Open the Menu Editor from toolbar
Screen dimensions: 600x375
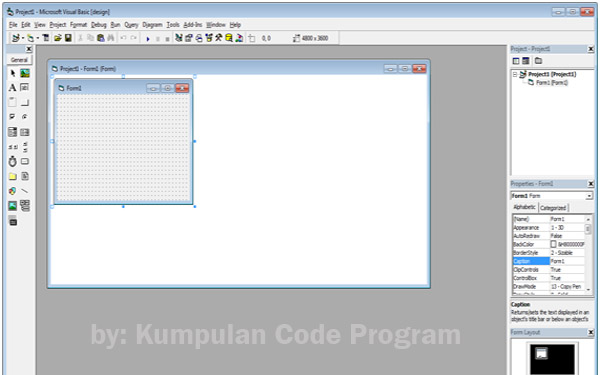(x=46, y=38)
